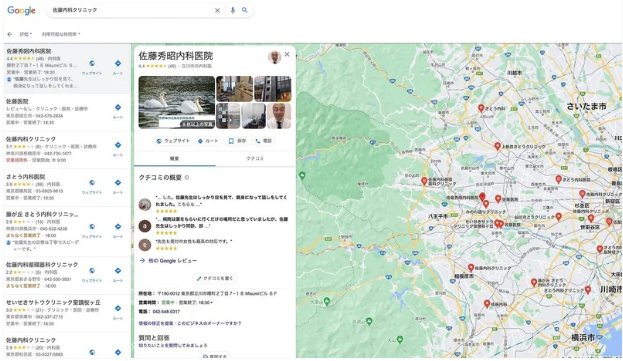This screenshot has width=623, height=361.
Task: Click the 保存 save button
Action: click(x=237, y=141)
